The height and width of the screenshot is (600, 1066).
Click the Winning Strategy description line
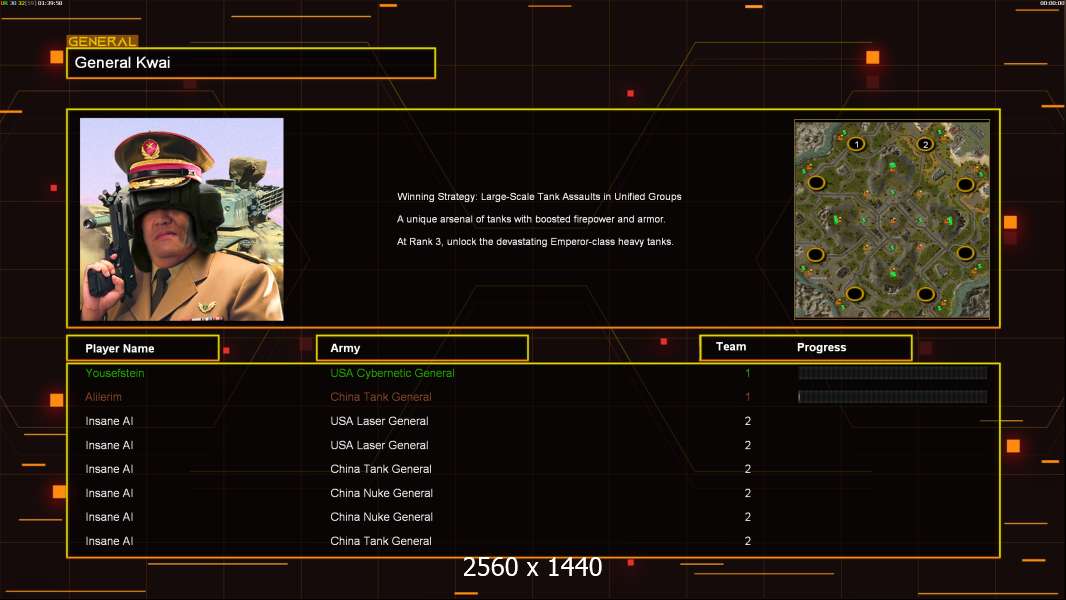point(539,197)
